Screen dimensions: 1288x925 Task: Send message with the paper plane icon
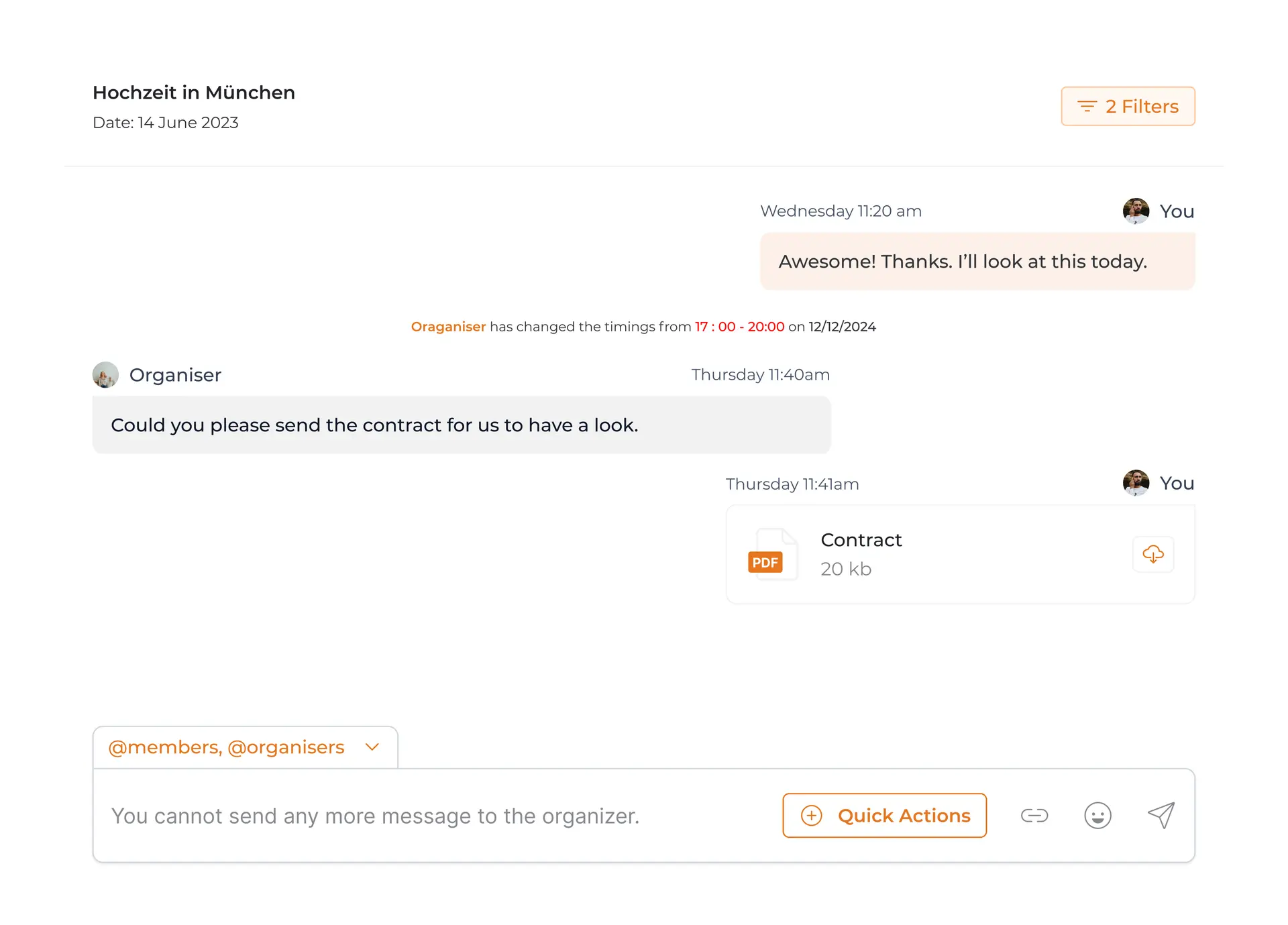(1161, 816)
